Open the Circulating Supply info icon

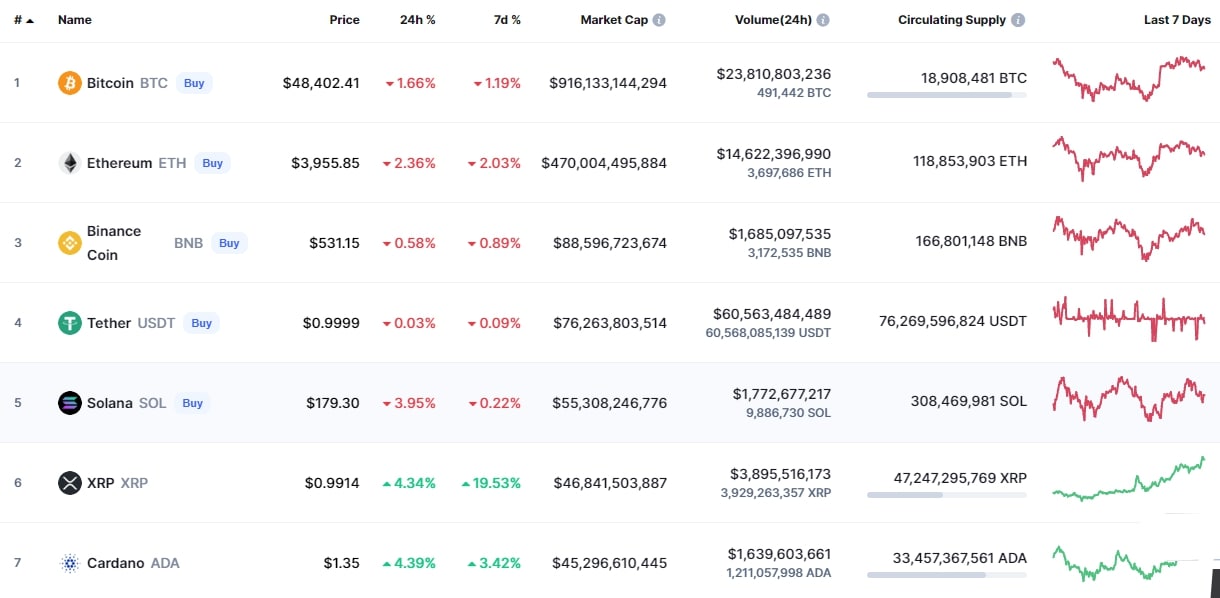click(1018, 20)
